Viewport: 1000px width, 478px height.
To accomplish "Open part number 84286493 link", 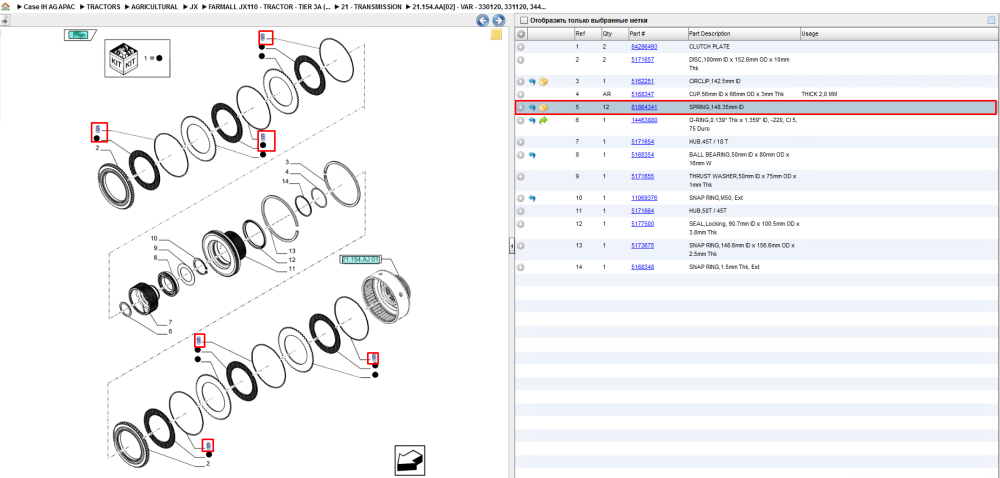I will click(644, 47).
